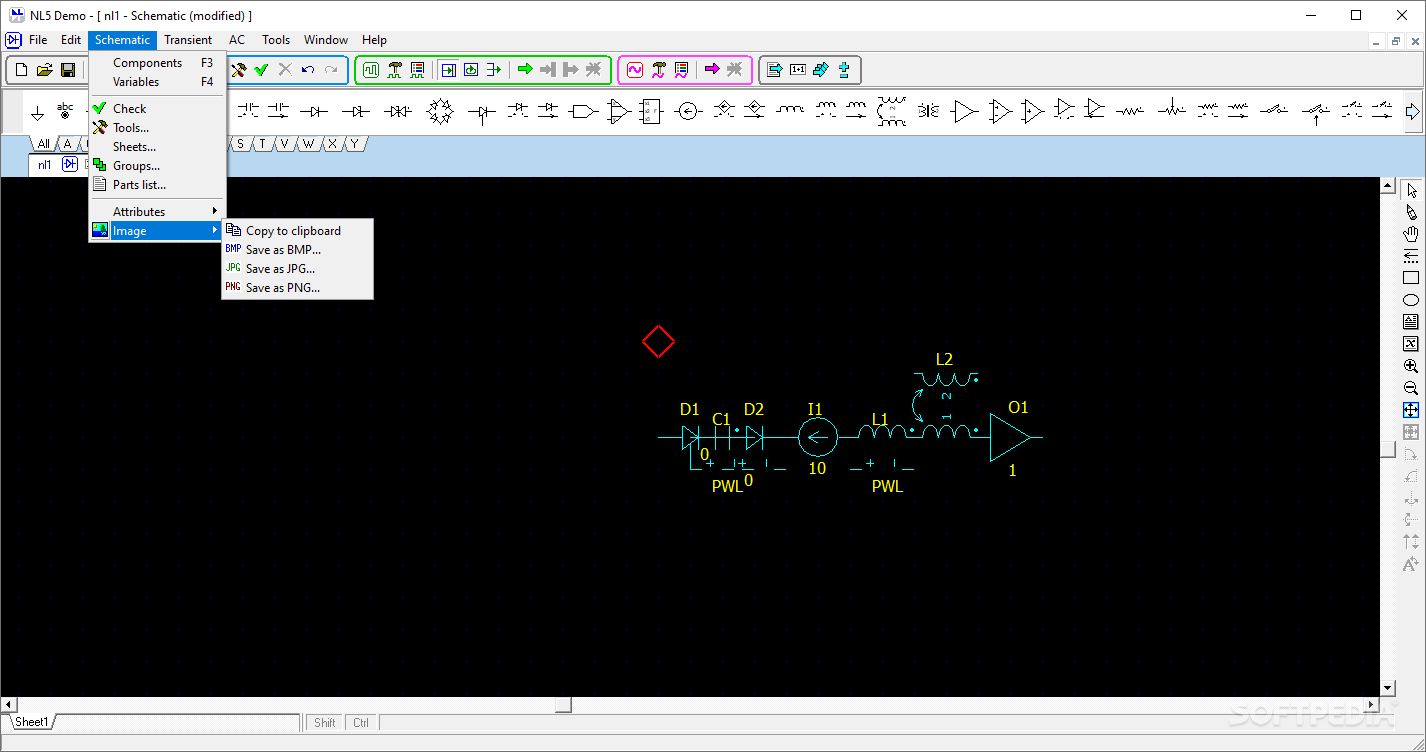This screenshot has height=752, width=1426.
Task: Select the single inductor component
Action: [x=790, y=111]
